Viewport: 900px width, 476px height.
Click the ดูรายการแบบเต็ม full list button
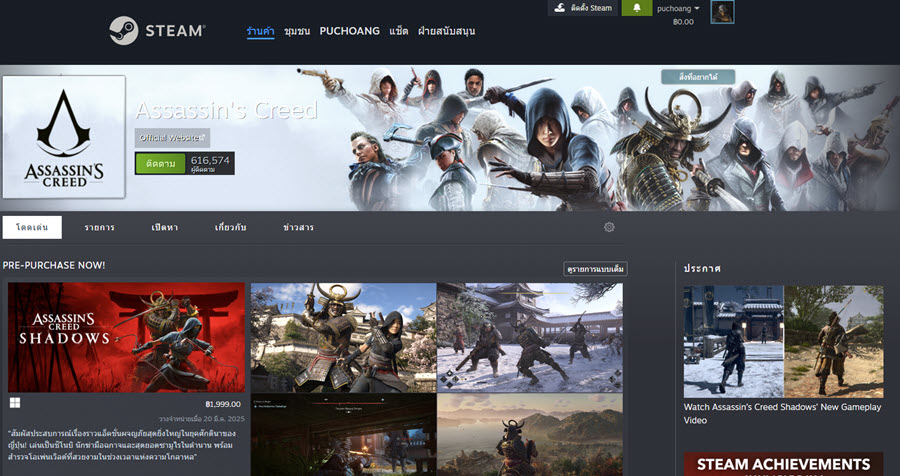pyautogui.click(x=595, y=269)
